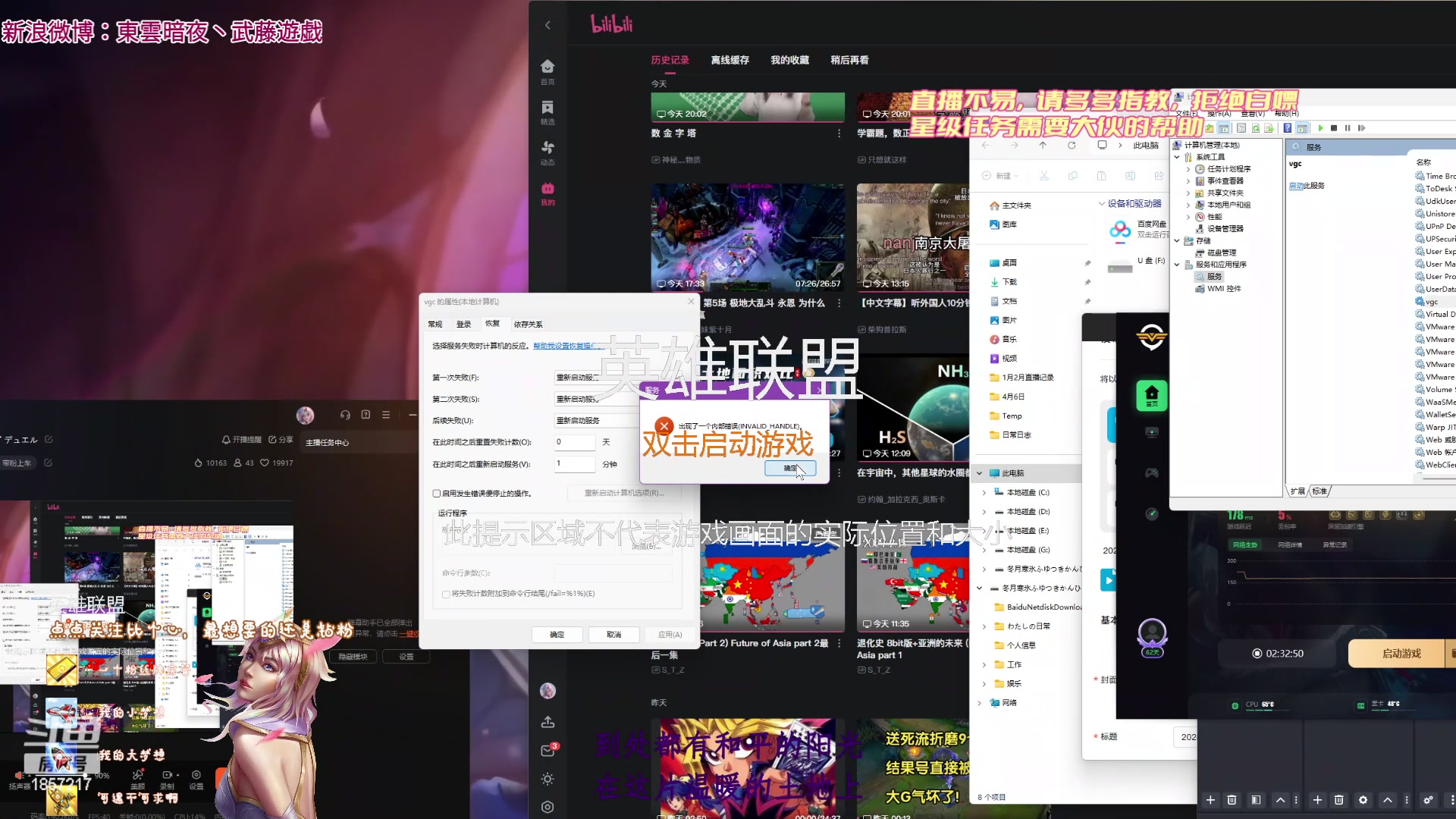Click Explorer cut scissors icon

[x=1044, y=176]
